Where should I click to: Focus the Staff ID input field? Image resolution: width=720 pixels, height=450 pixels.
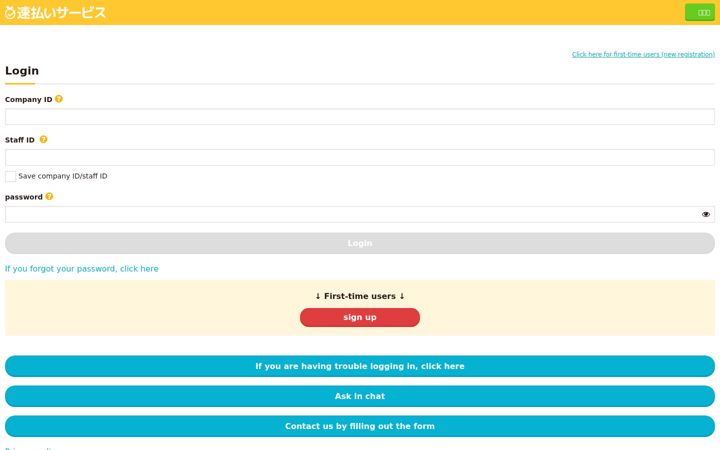(360, 157)
